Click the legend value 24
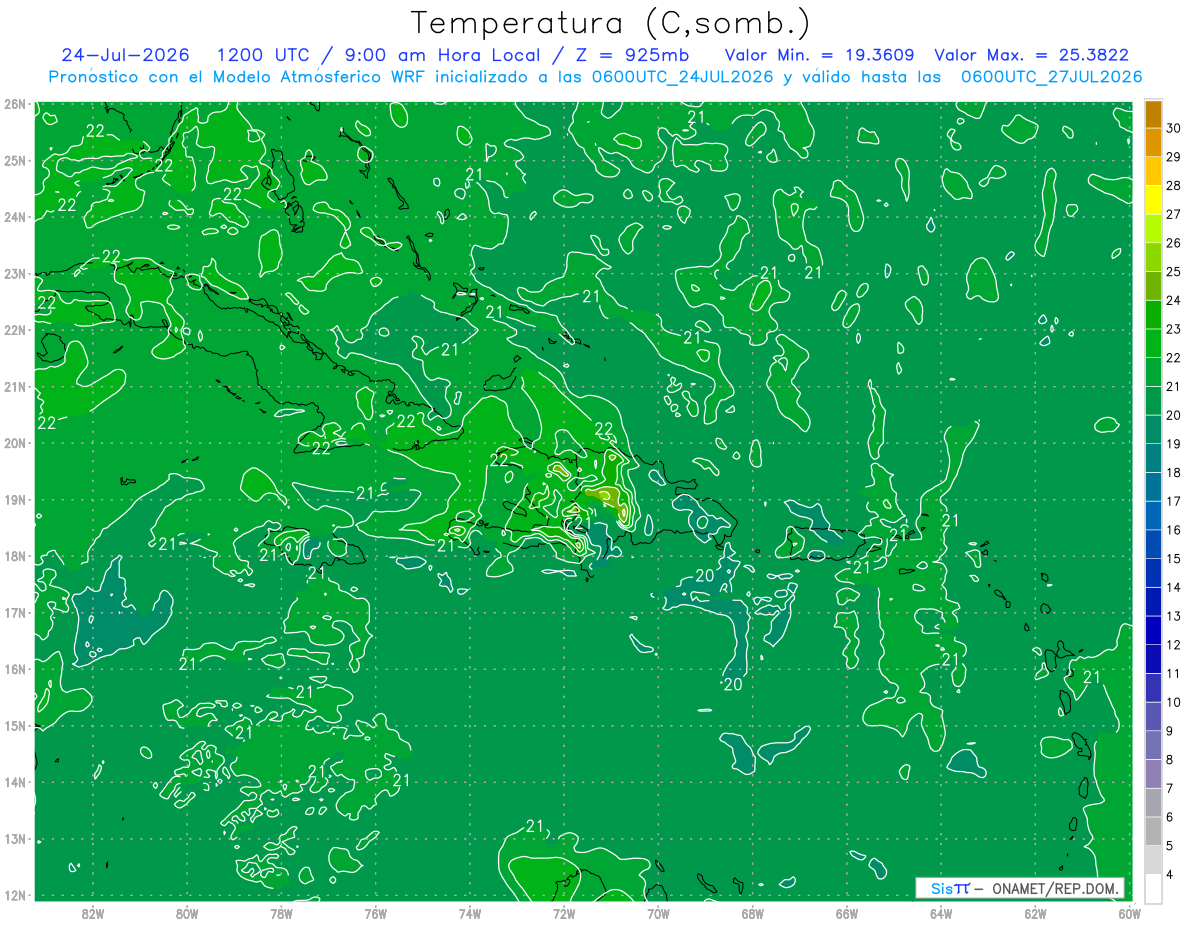Viewport: 1200px width, 927px height. click(1174, 300)
